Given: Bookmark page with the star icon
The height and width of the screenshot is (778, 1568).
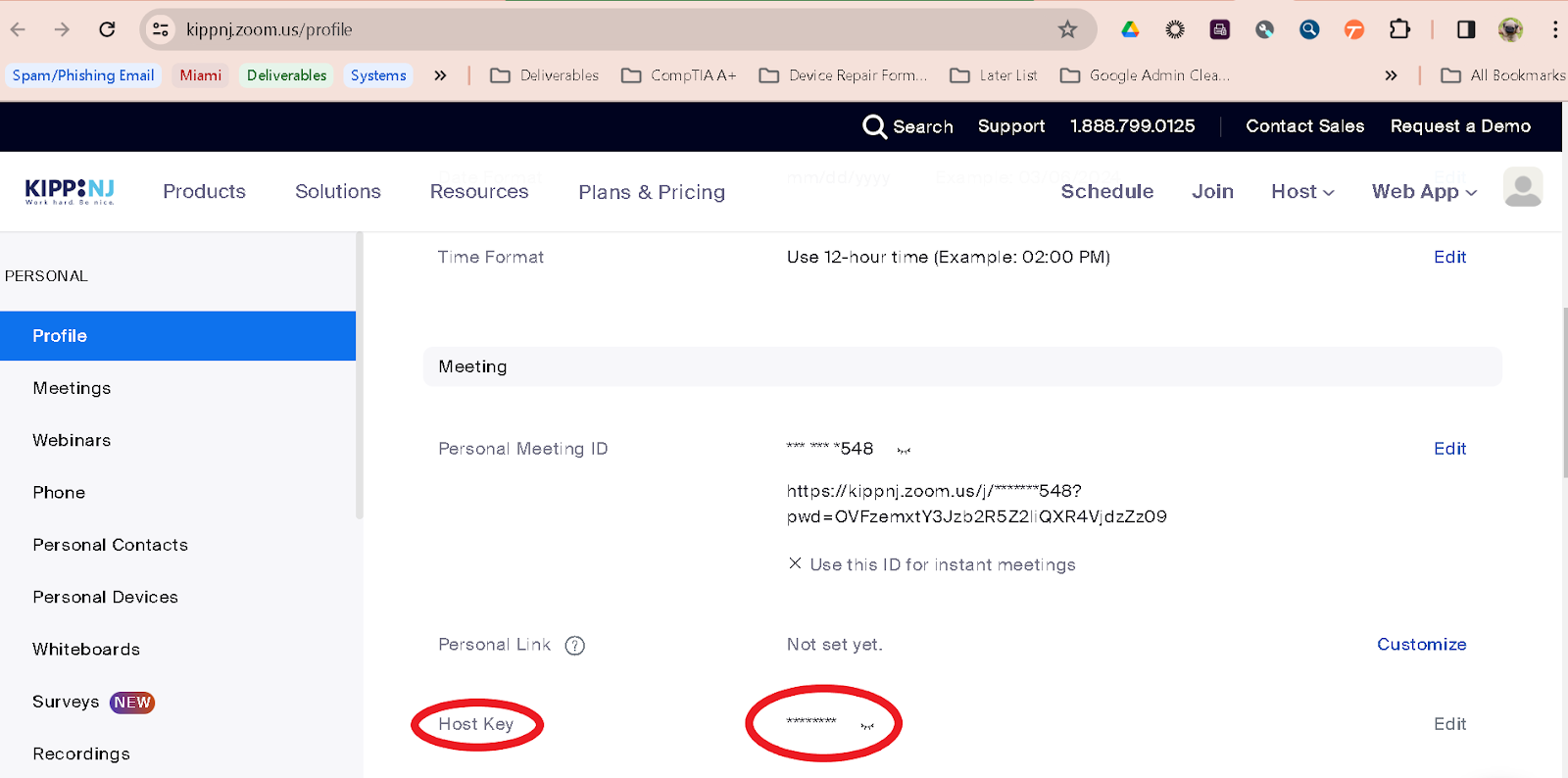Looking at the screenshot, I should pos(1067,29).
